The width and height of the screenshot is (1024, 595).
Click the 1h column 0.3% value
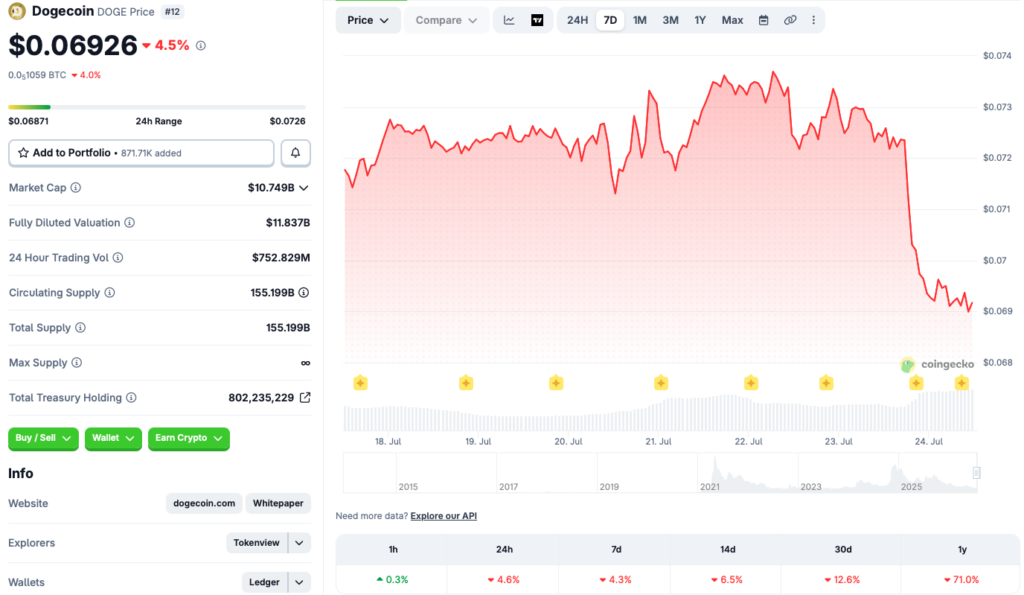coord(392,580)
